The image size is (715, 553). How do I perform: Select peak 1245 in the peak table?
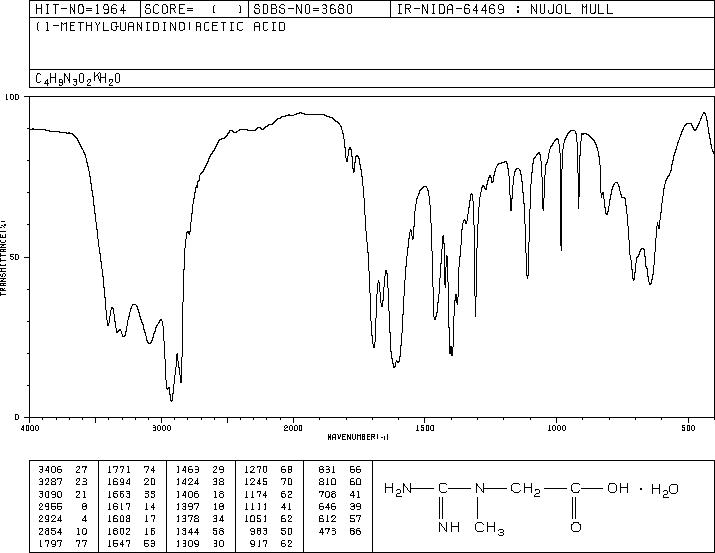(x=256, y=482)
